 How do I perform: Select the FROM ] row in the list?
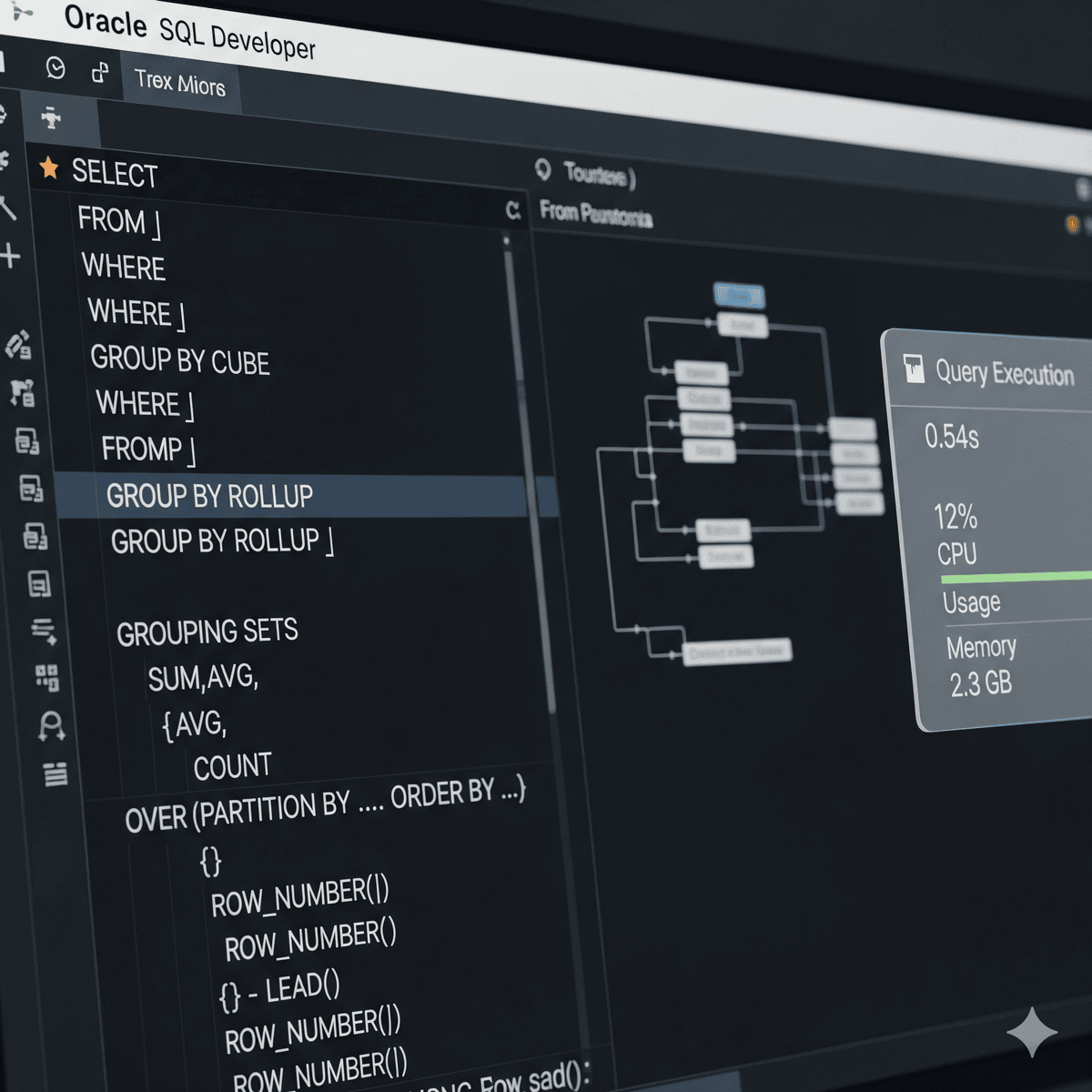(119, 221)
